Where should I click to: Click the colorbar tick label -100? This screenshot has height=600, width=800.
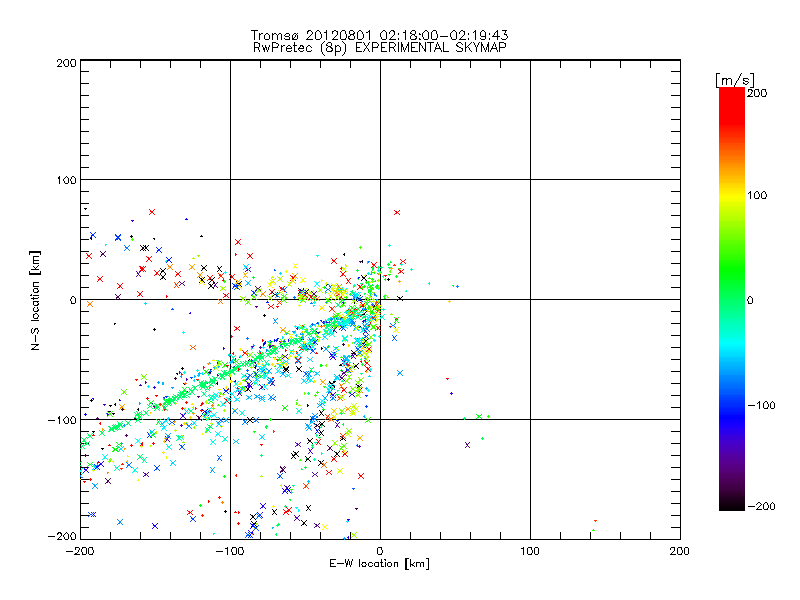pyautogui.click(x=762, y=406)
